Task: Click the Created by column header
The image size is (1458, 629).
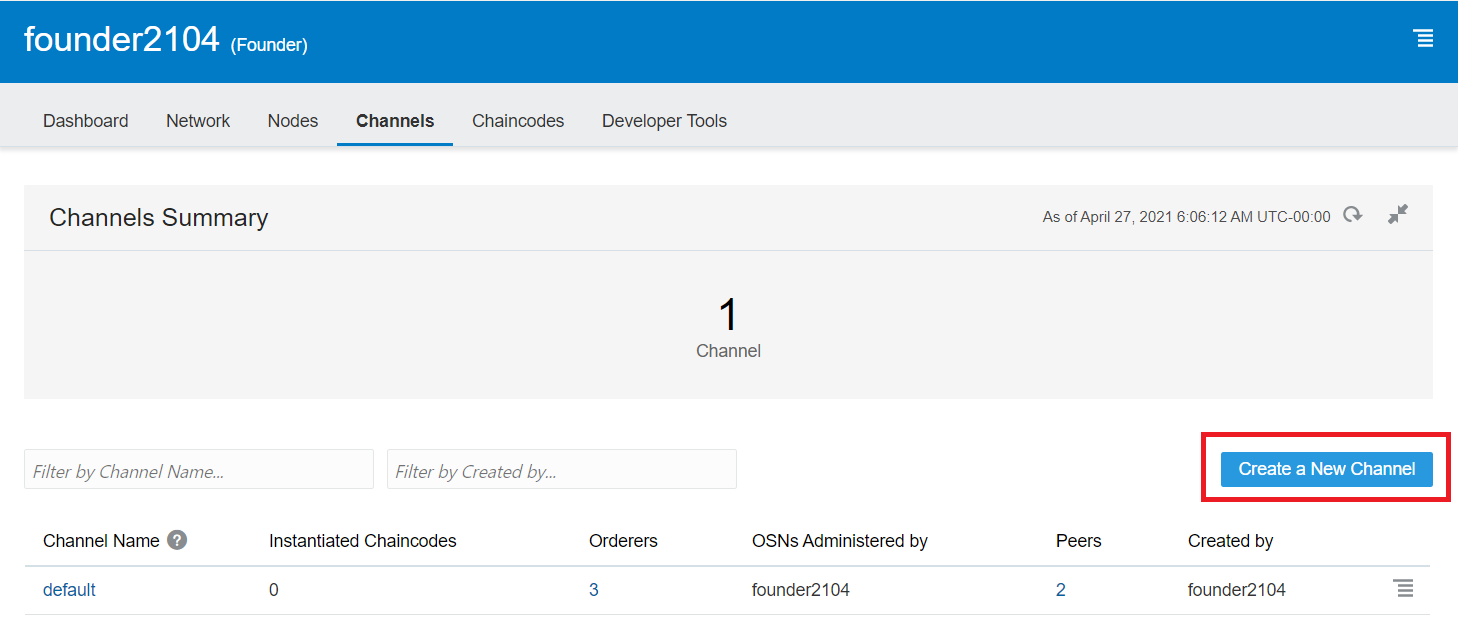Action: tap(1230, 541)
